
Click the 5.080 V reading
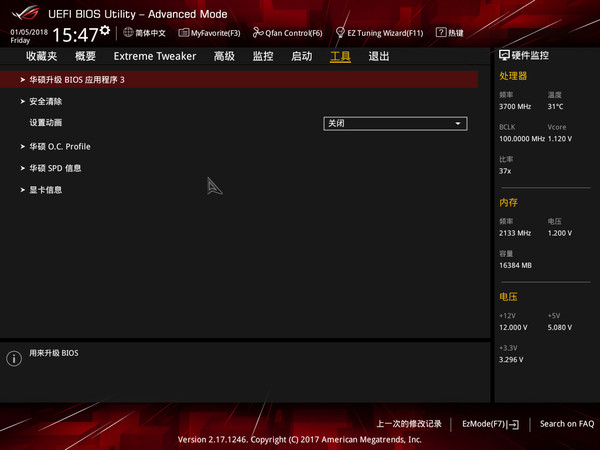(560, 328)
